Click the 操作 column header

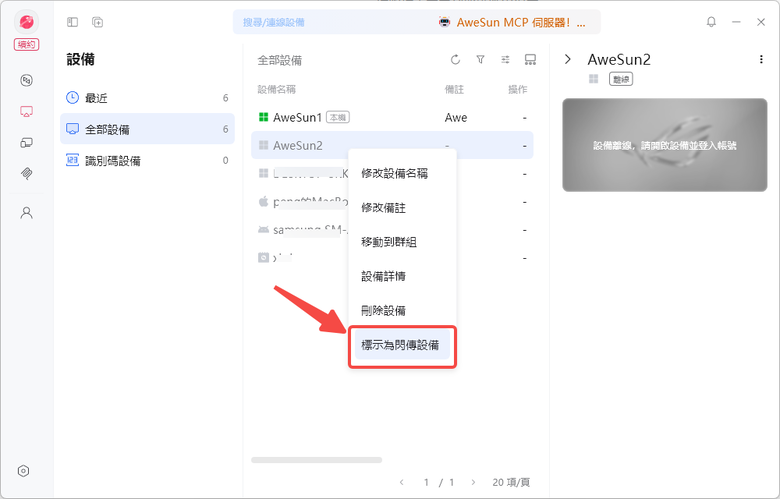517,90
